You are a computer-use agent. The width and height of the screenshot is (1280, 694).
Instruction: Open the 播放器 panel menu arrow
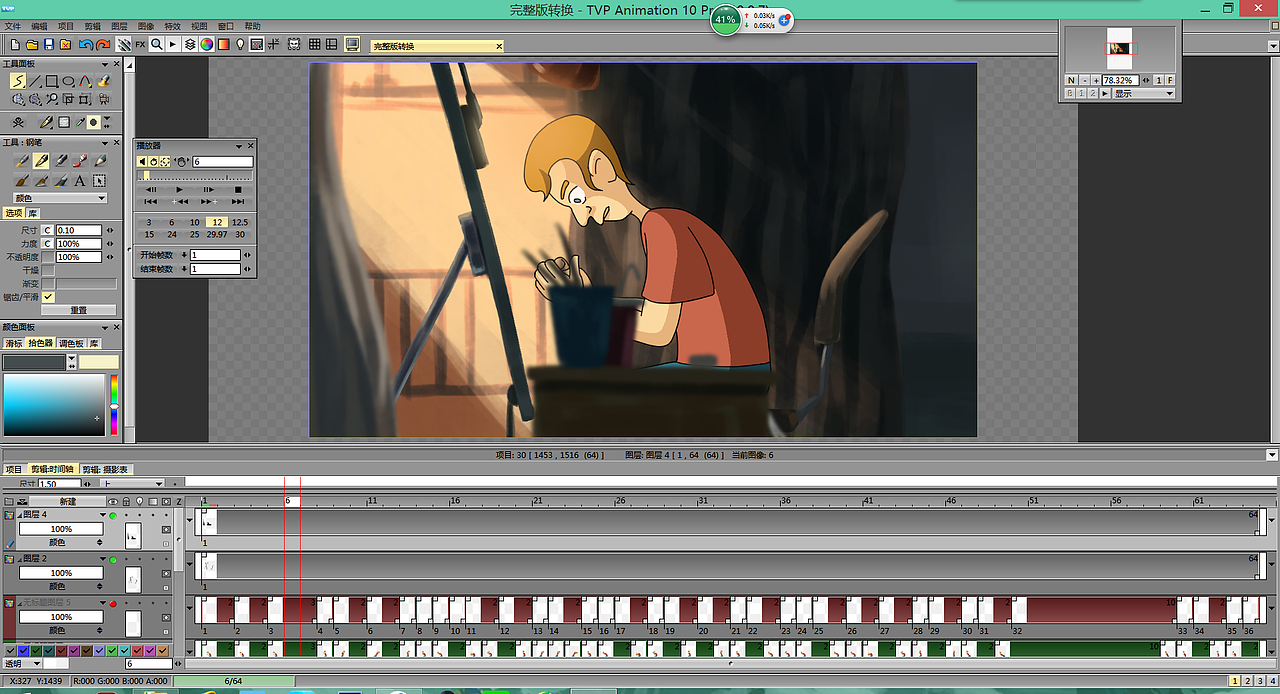click(x=239, y=146)
